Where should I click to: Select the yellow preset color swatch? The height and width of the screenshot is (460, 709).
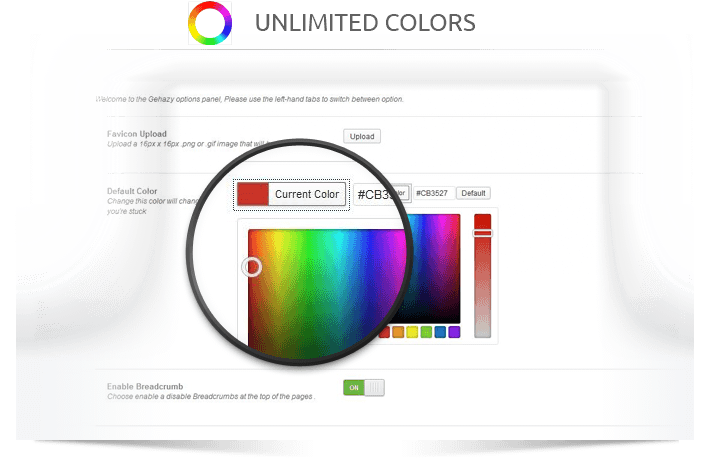pos(412,331)
